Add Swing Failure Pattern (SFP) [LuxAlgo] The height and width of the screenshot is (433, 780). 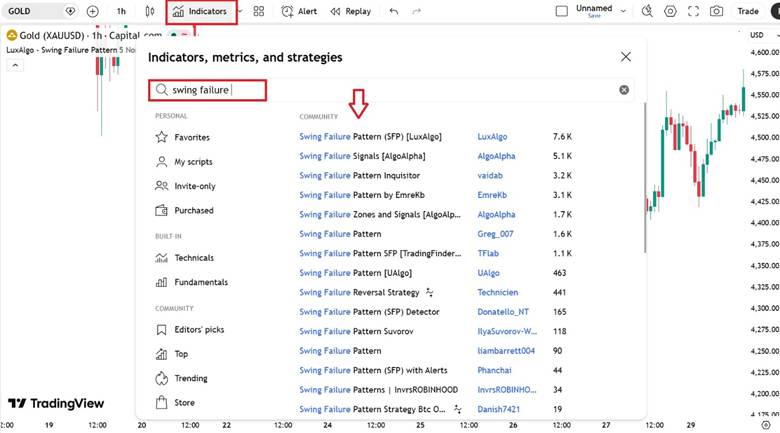[x=370, y=136]
